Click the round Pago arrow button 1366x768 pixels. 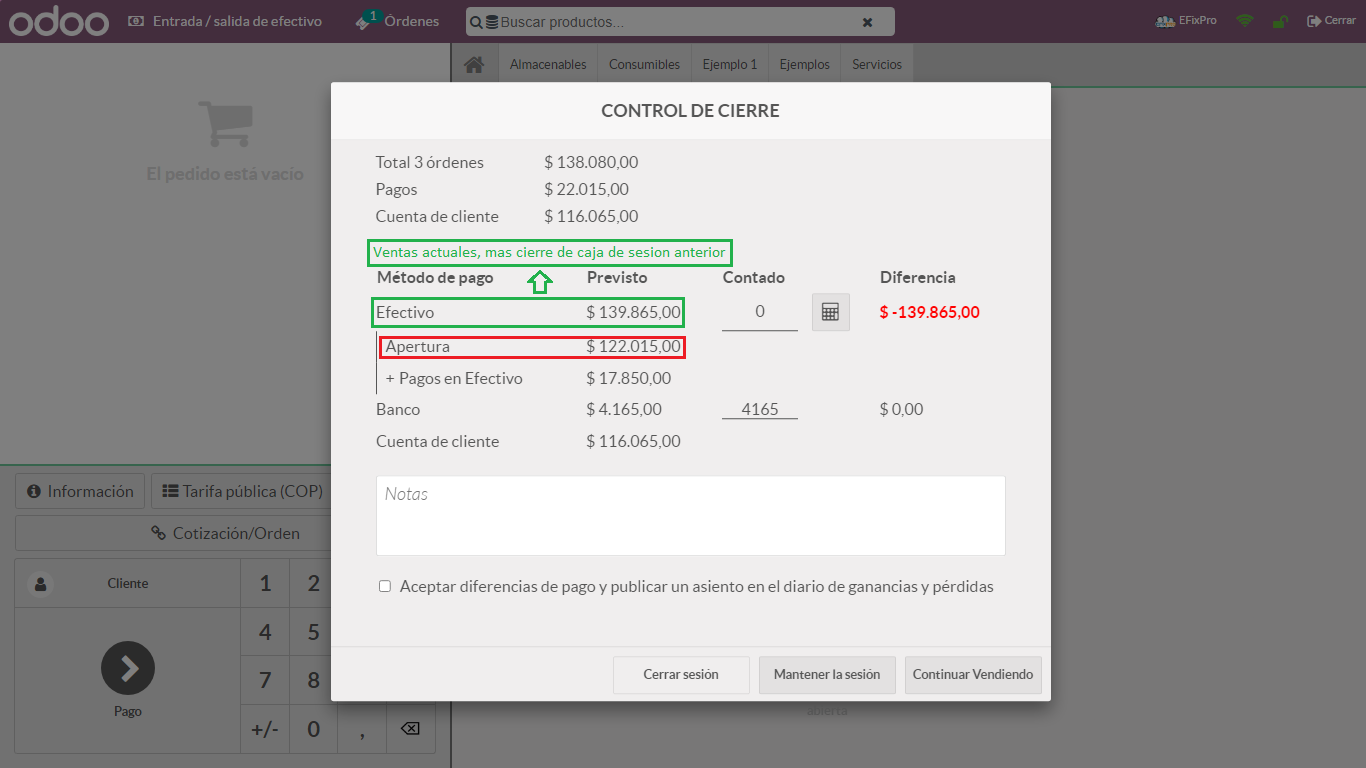128,668
